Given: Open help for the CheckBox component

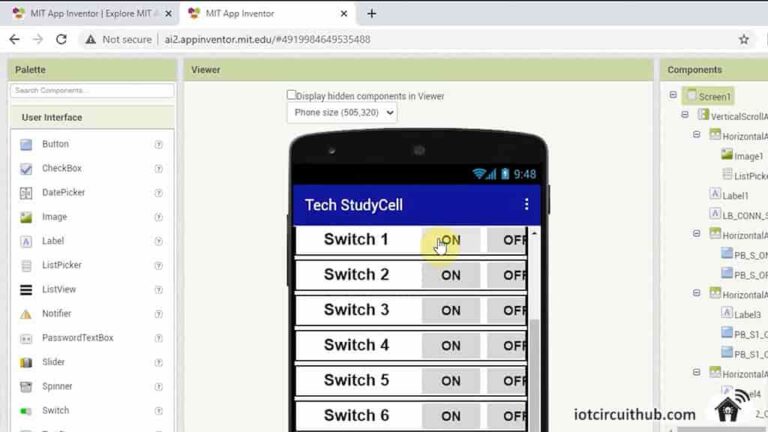Looking at the screenshot, I should (x=159, y=168).
